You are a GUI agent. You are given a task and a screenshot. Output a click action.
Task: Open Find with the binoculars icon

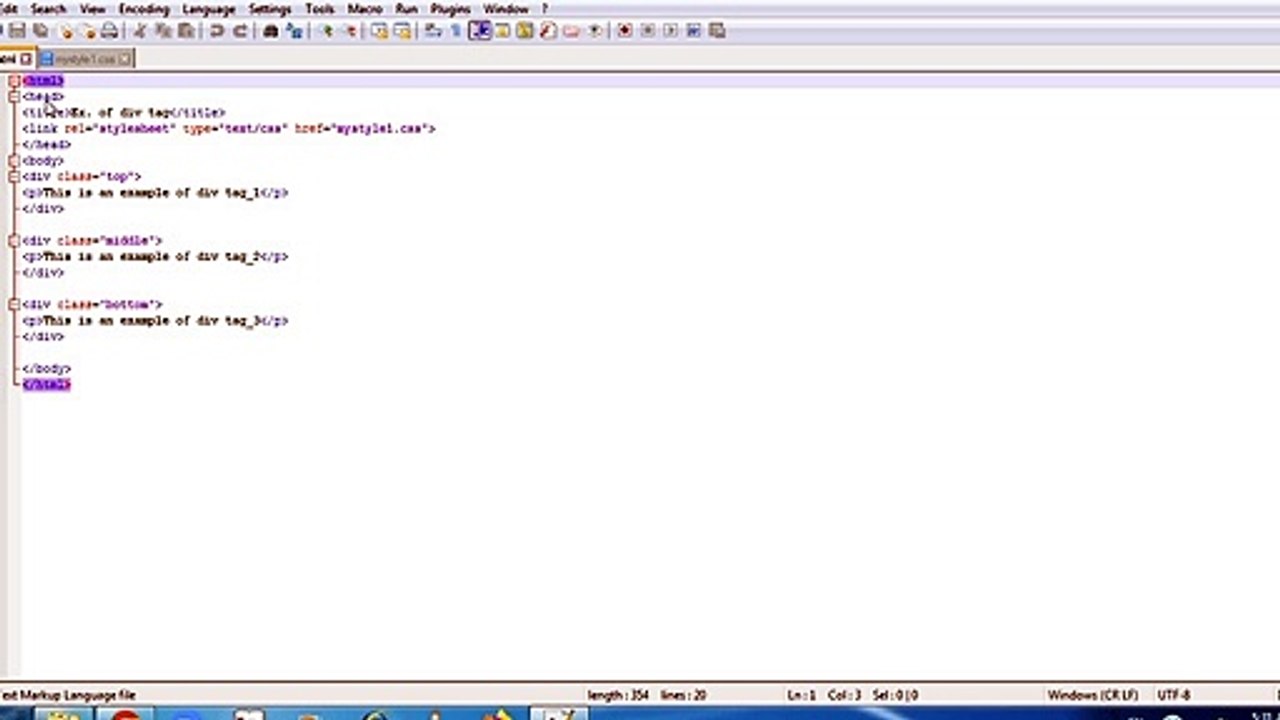pos(270,31)
